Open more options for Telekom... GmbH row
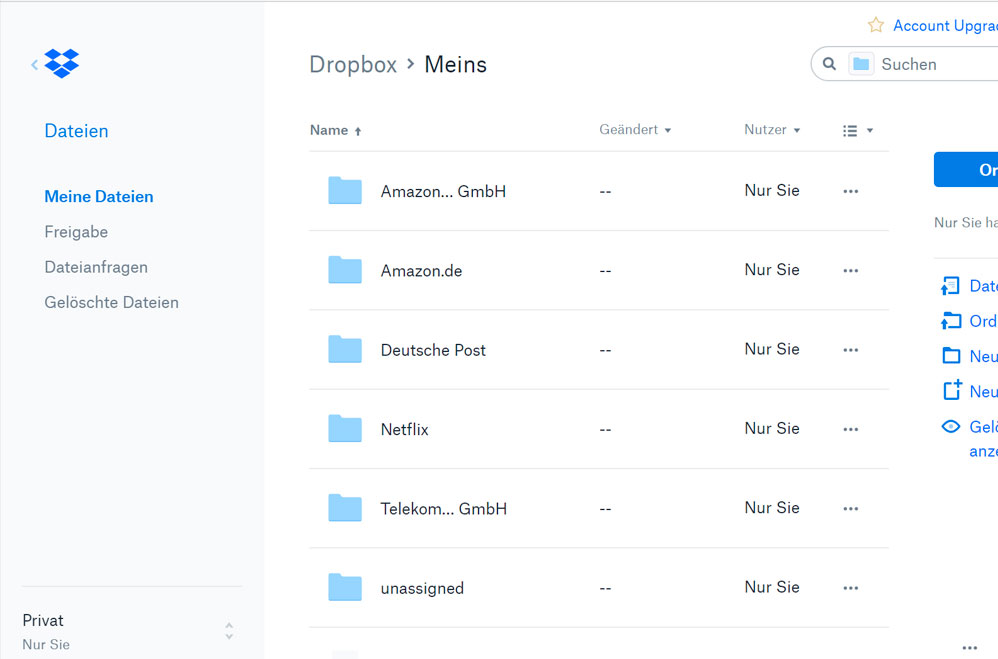Image resolution: width=998 pixels, height=659 pixels. coord(850,508)
